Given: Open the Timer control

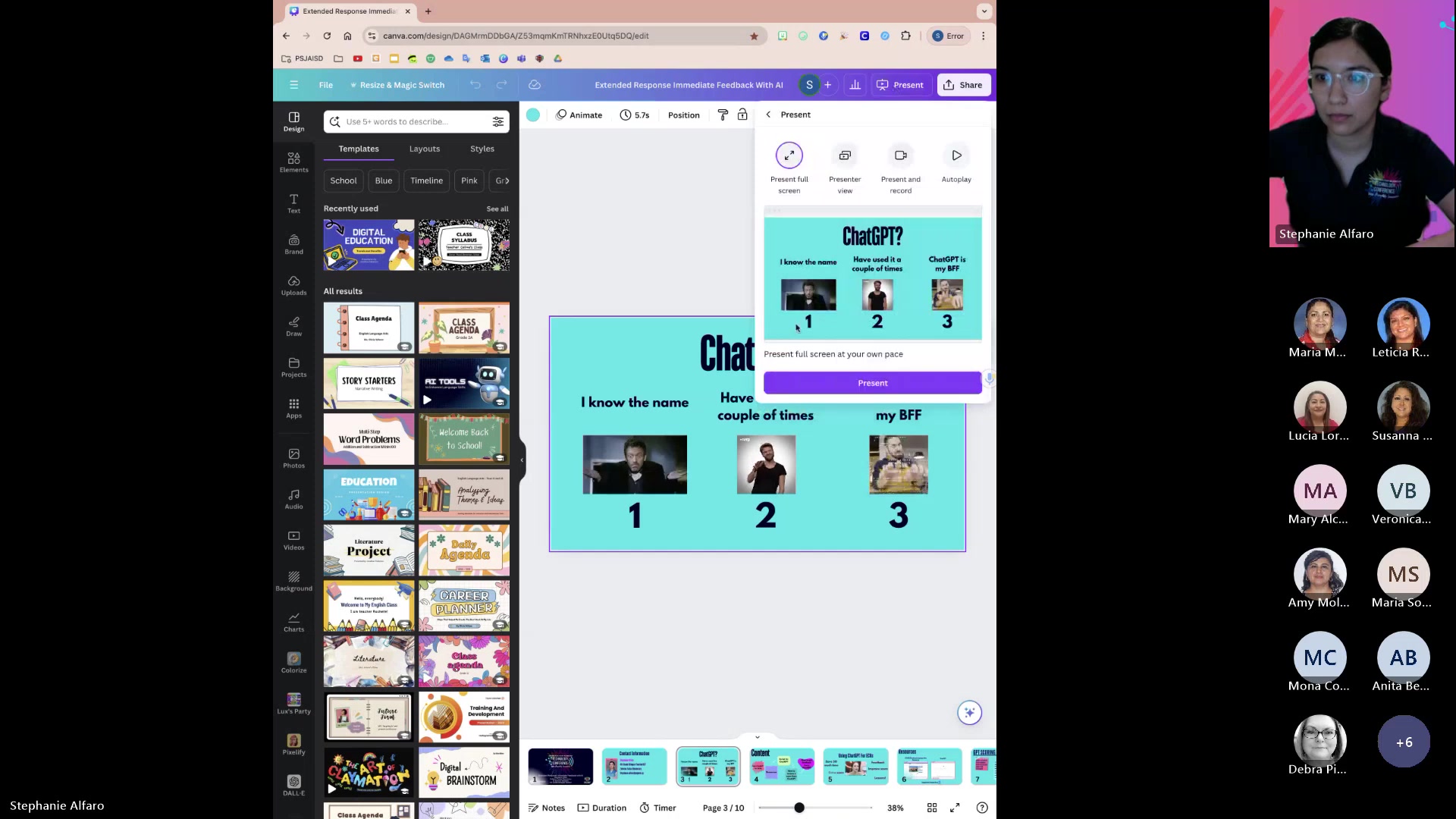Looking at the screenshot, I should click(657, 808).
